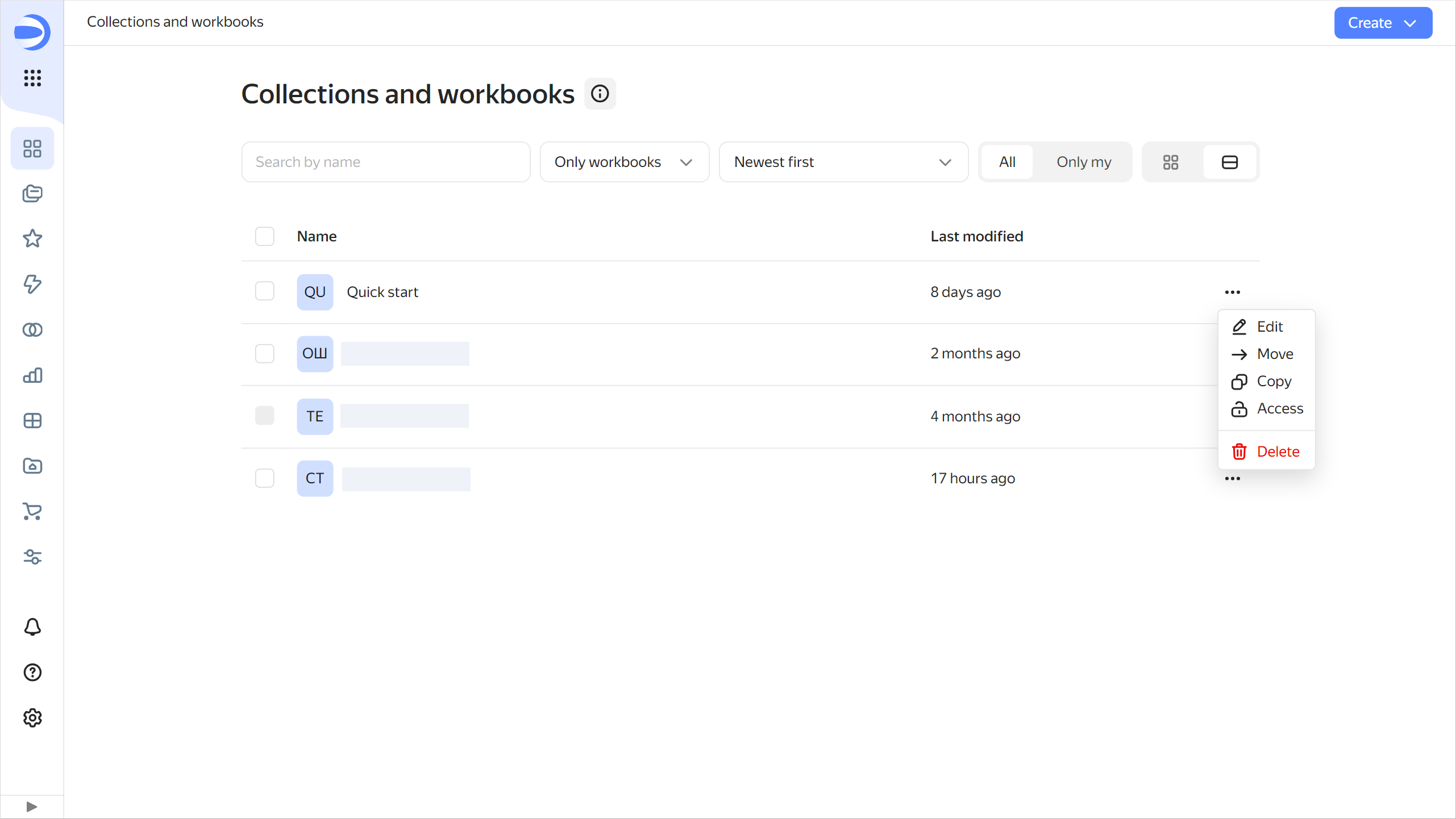Click the star Favorites sidebar icon
Screen dimensions: 1456x819
click(x=32, y=239)
